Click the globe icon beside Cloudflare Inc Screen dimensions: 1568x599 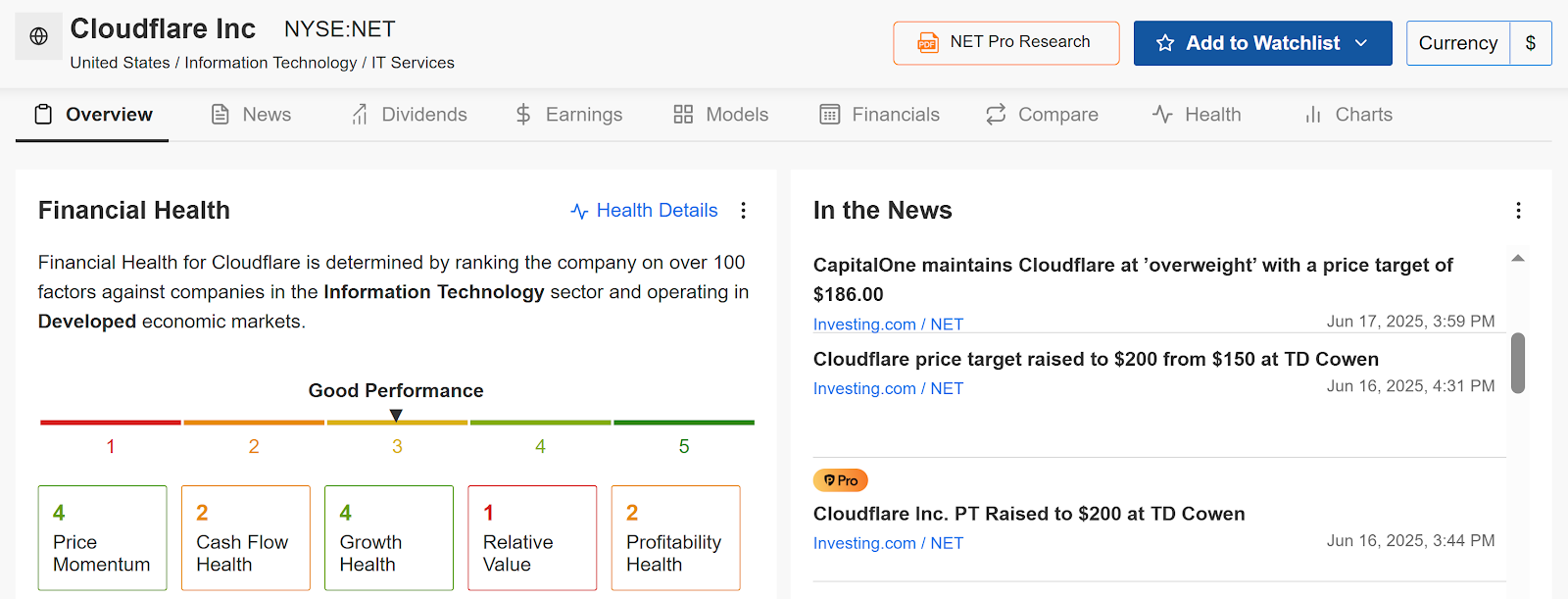(x=39, y=36)
